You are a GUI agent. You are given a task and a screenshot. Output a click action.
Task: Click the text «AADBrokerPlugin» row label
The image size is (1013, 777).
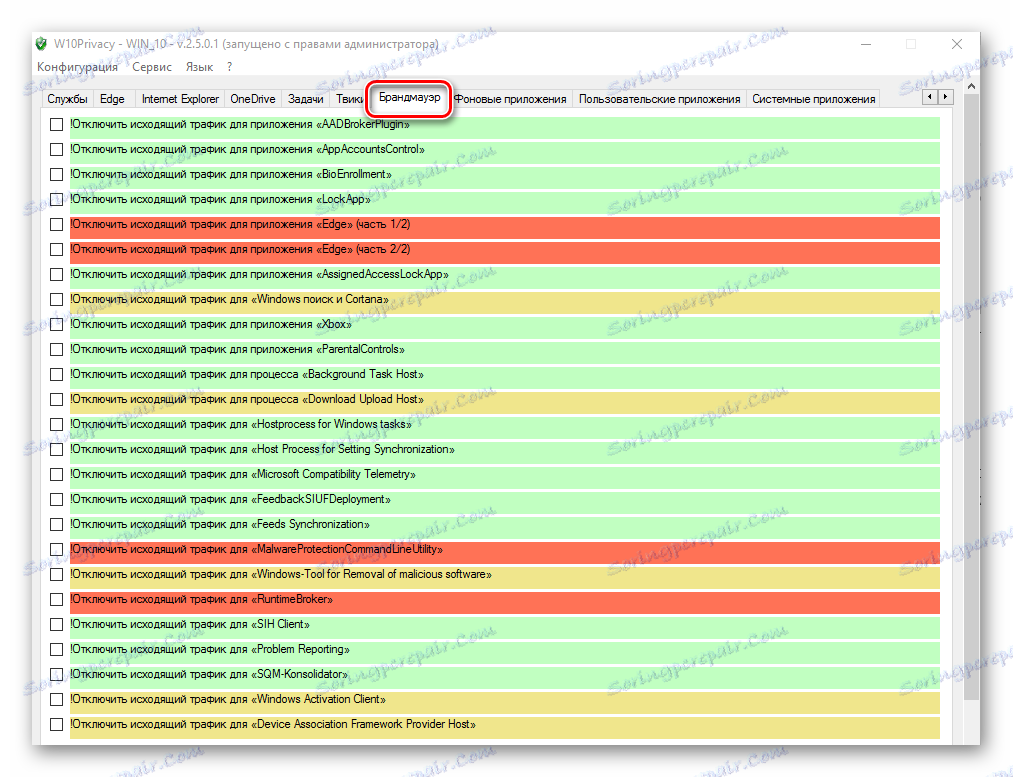tap(240, 124)
